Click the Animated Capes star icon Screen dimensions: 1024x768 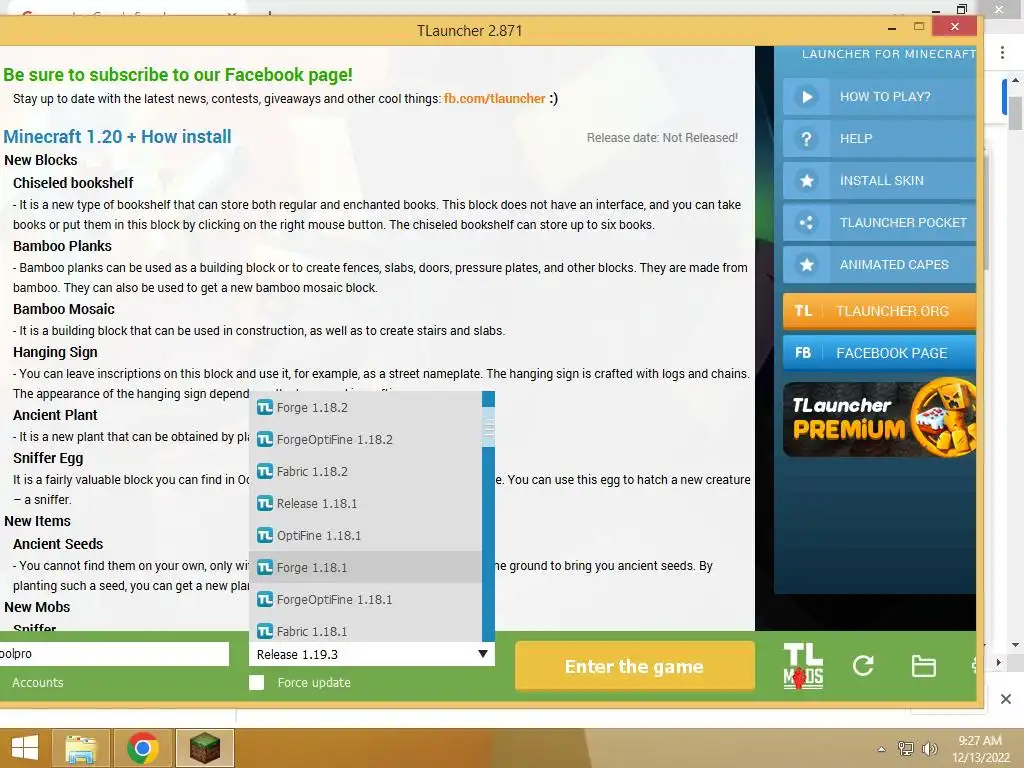tap(807, 264)
